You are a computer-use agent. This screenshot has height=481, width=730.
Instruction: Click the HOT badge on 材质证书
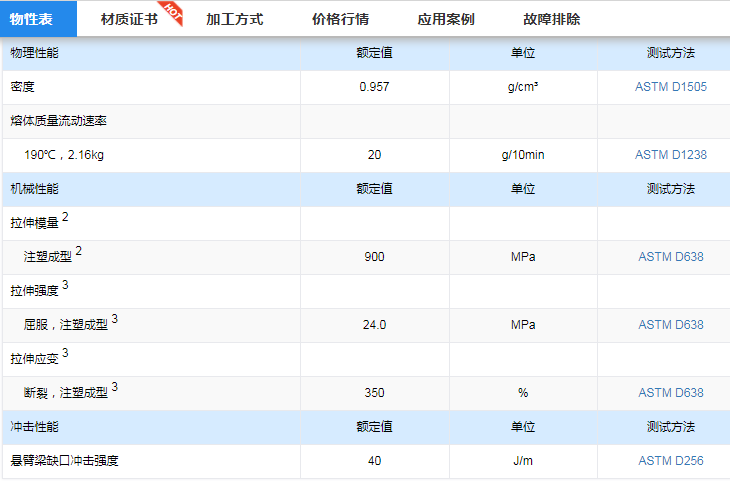tap(171, 10)
